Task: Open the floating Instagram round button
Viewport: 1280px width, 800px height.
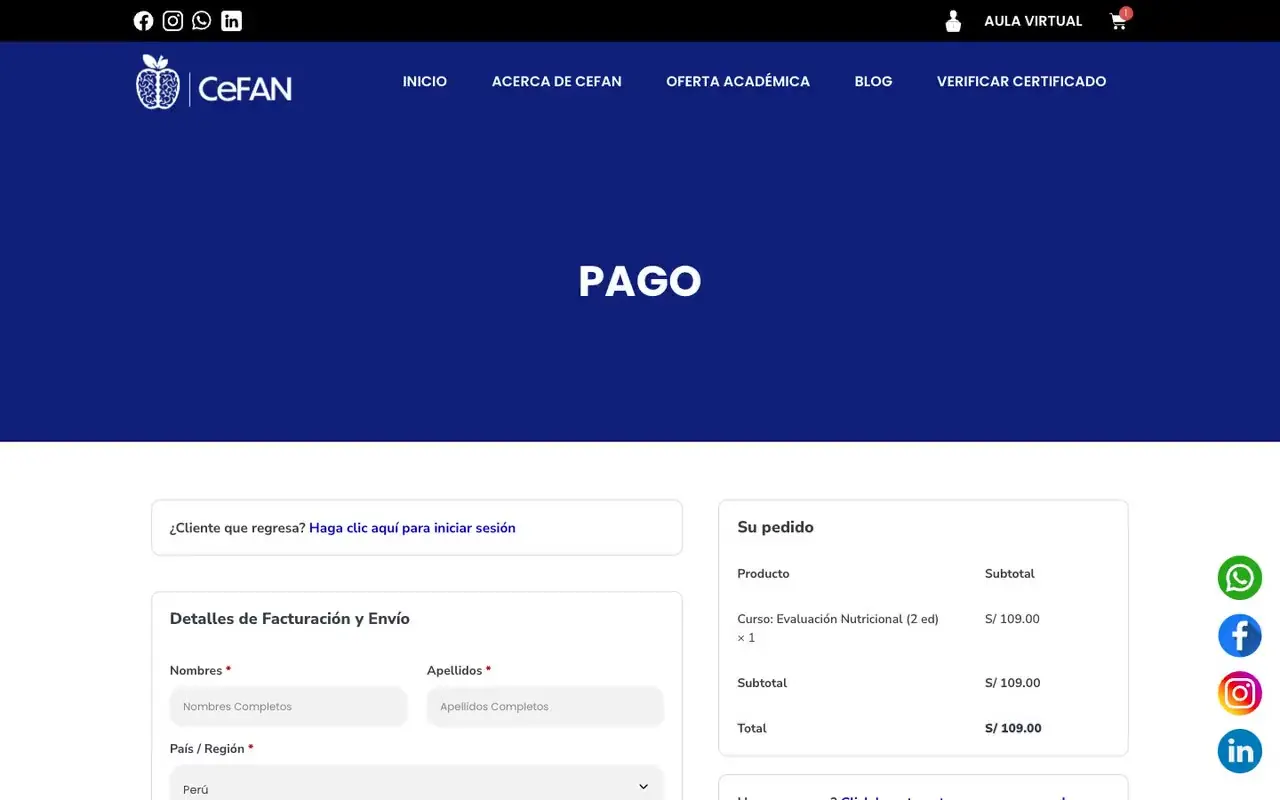Action: point(1240,693)
